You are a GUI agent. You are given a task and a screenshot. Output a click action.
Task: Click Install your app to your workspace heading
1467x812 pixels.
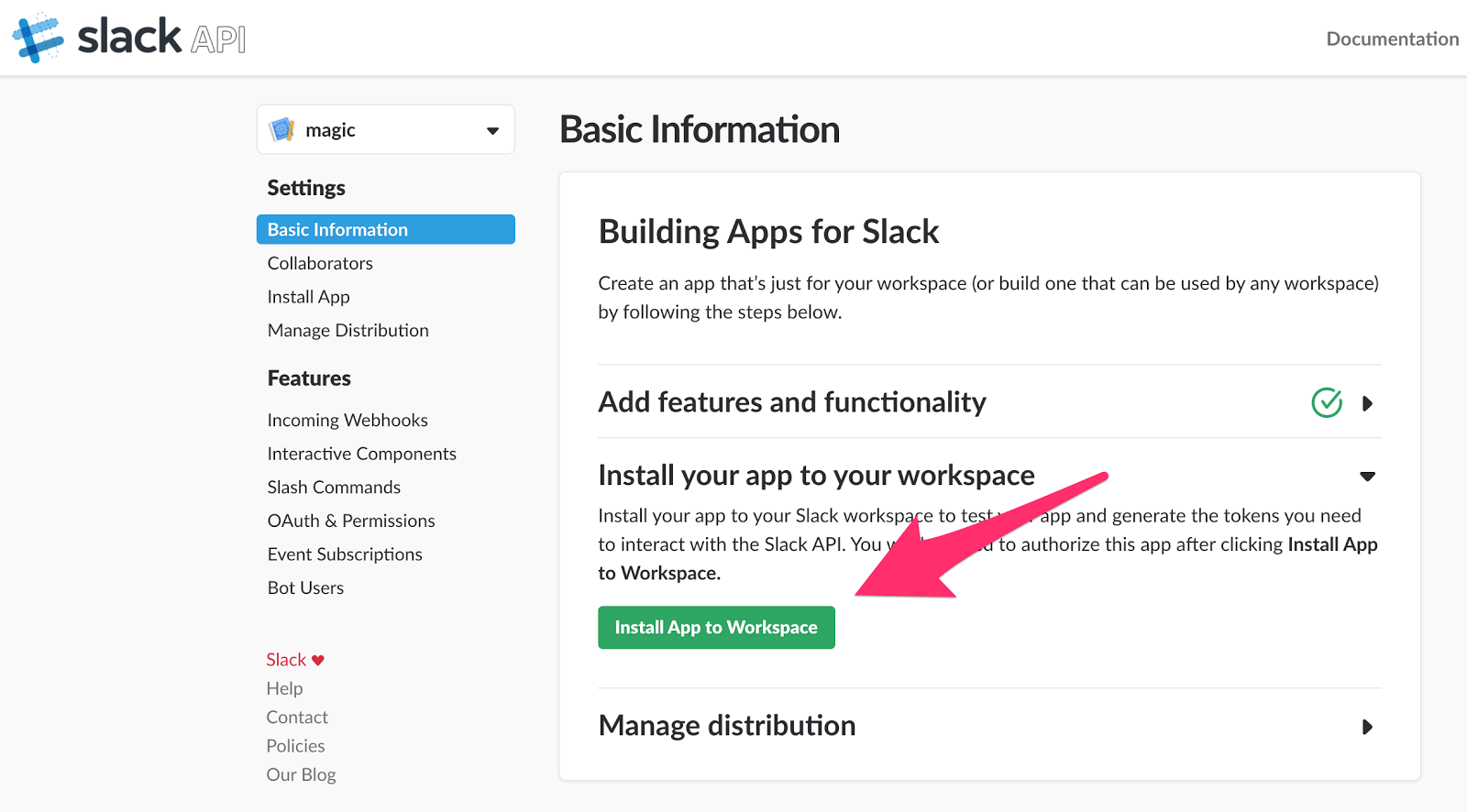tap(816, 476)
